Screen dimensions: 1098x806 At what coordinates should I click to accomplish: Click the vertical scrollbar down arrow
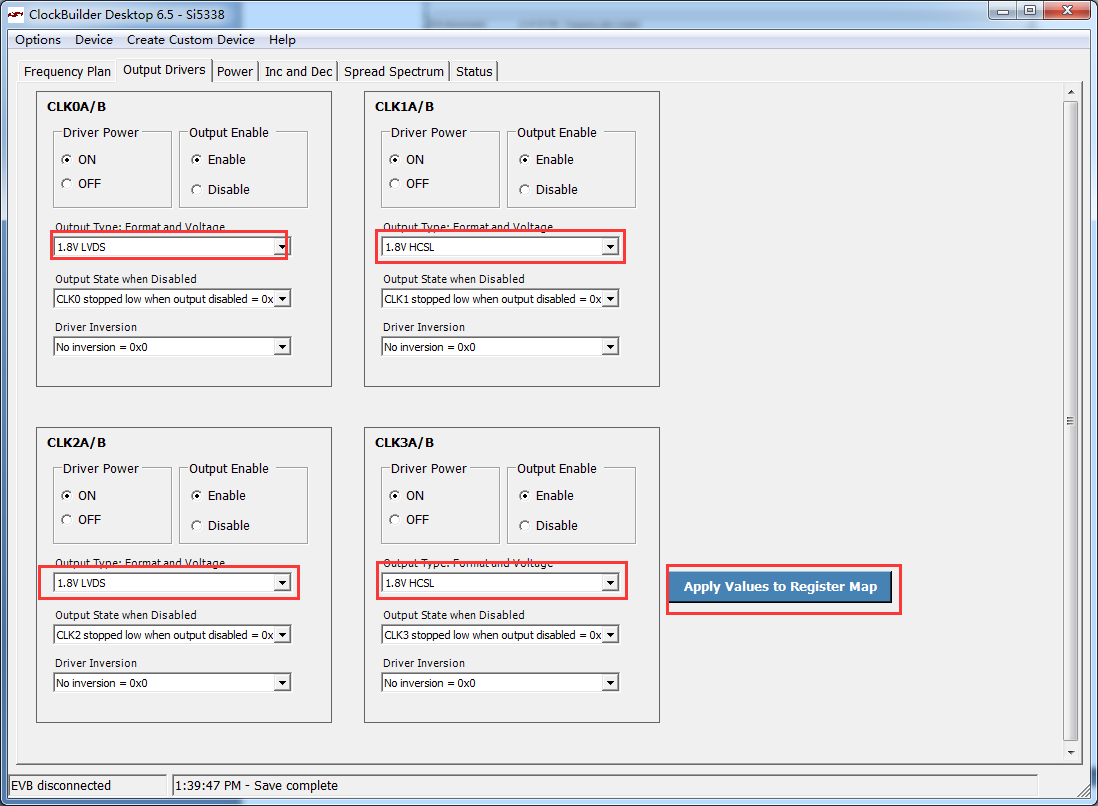tap(1070, 753)
